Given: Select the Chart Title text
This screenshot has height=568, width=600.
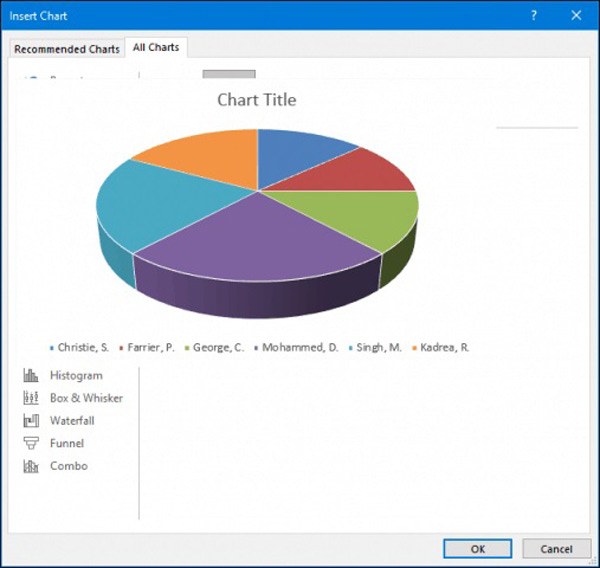Looking at the screenshot, I should 257,100.
